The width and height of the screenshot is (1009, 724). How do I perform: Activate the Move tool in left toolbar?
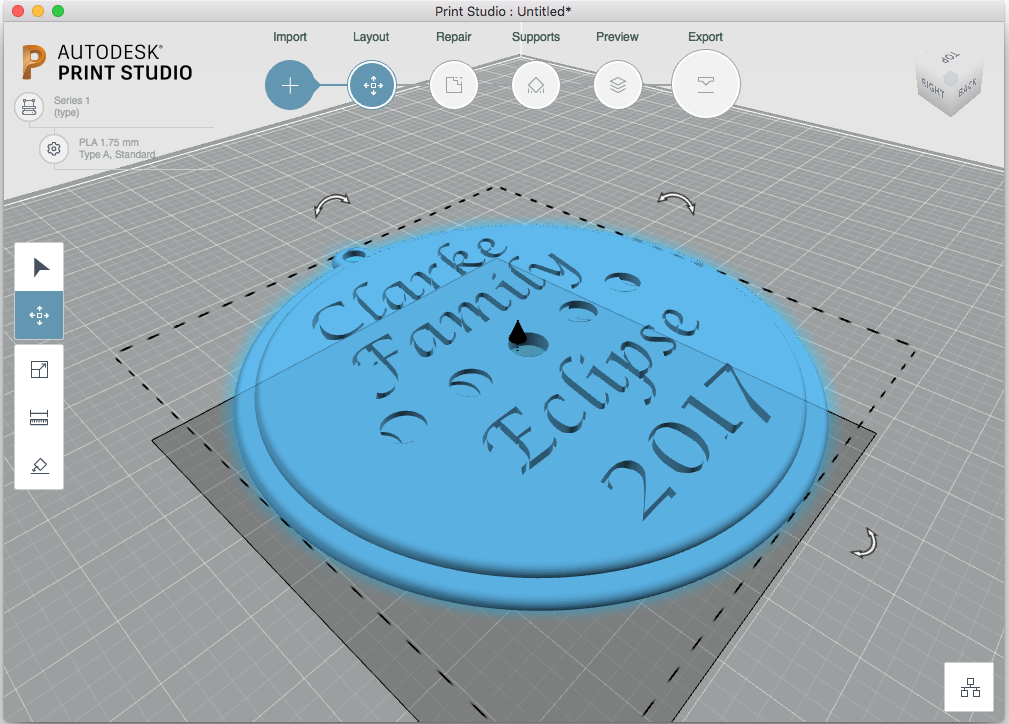tap(39, 315)
